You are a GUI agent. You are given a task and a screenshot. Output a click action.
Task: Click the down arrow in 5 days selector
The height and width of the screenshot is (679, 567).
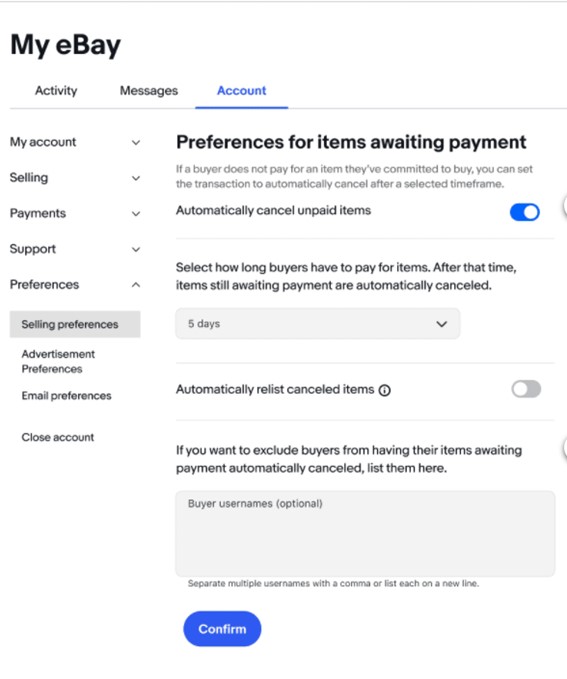click(x=441, y=324)
